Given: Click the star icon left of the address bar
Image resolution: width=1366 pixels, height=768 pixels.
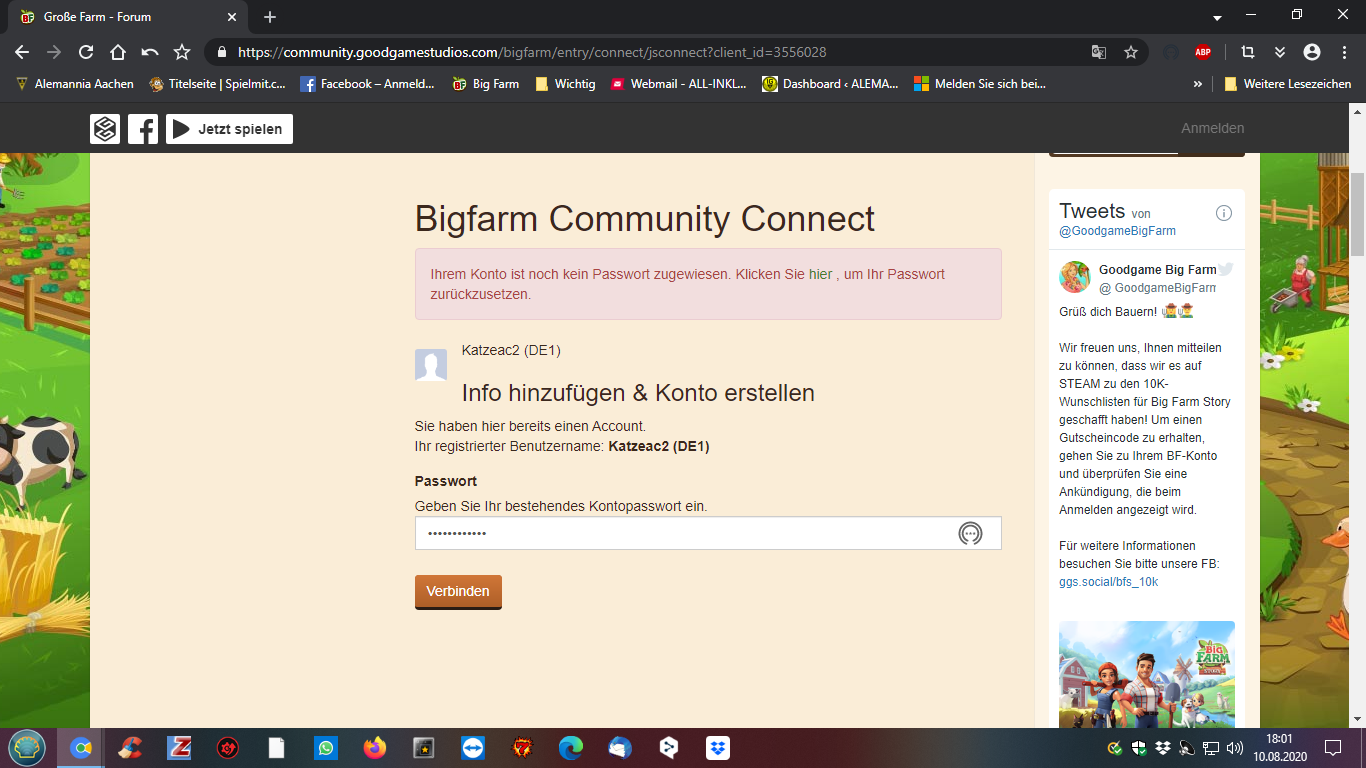Looking at the screenshot, I should click(182, 52).
